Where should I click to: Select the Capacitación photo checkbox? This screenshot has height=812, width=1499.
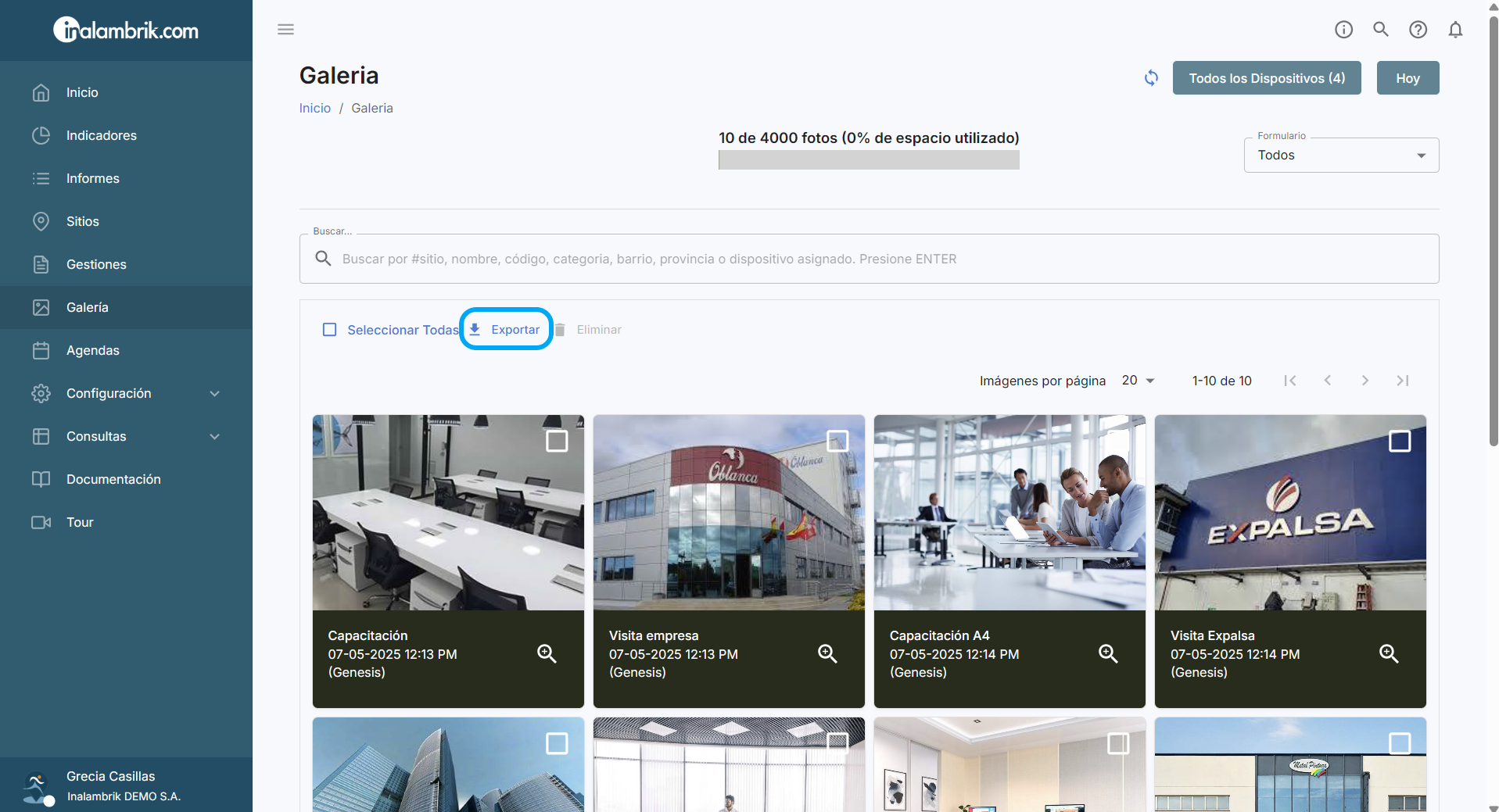[557, 441]
